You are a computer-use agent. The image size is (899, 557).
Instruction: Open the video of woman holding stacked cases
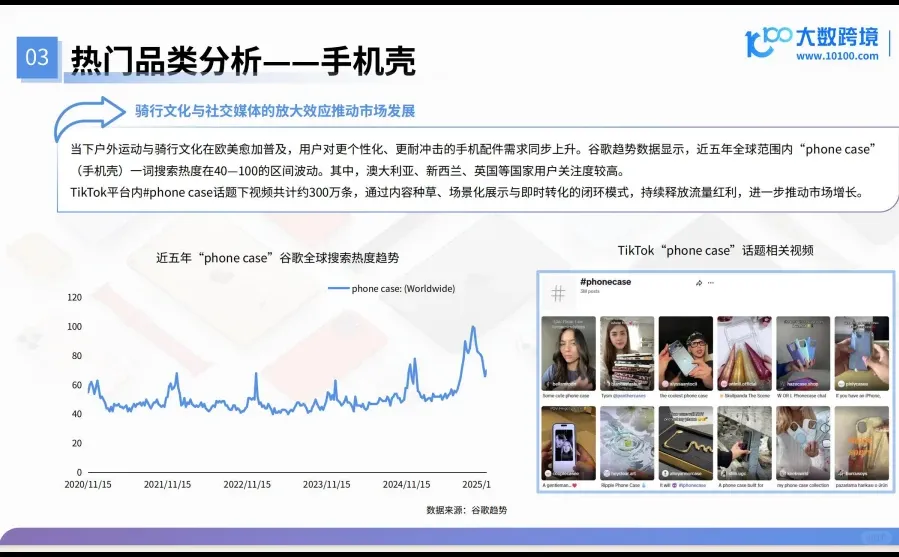pyautogui.click(x=627, y=353)
